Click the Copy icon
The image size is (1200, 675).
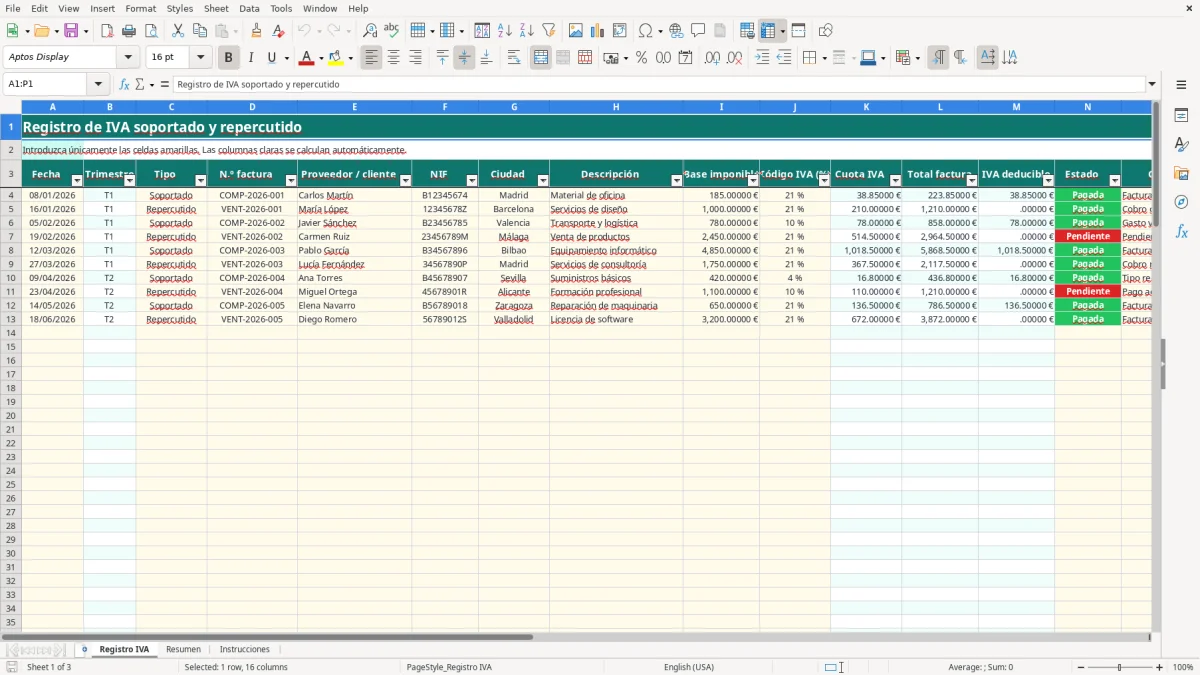[199, 31]
